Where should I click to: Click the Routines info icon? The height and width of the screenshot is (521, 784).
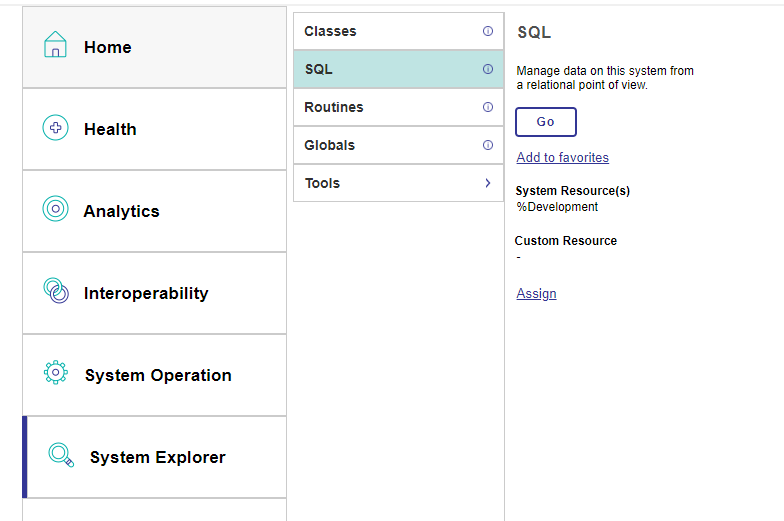pos(488,107)
